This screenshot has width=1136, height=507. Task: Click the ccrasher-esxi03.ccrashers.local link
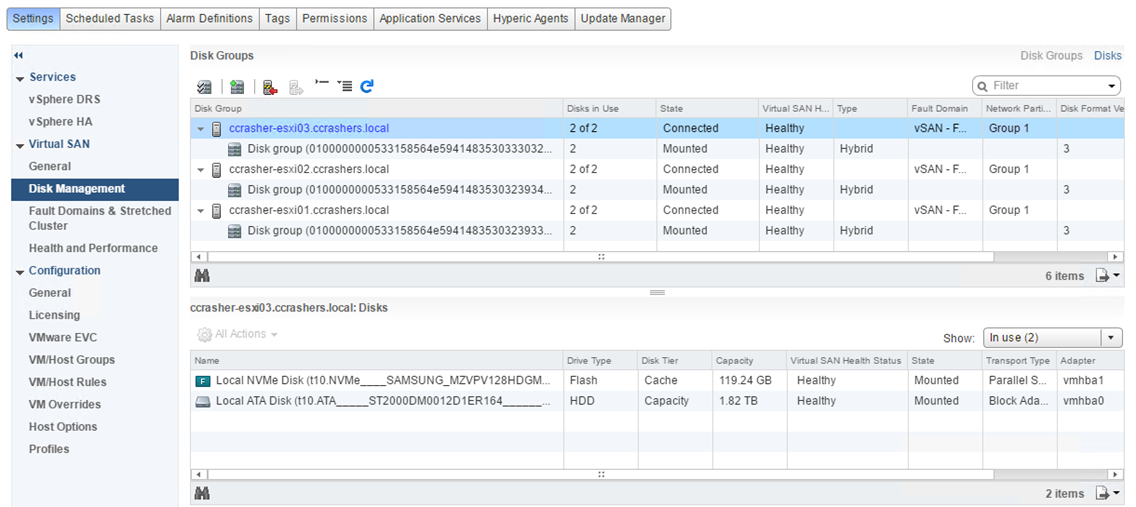pyautogui.click(x=309, y=128)
